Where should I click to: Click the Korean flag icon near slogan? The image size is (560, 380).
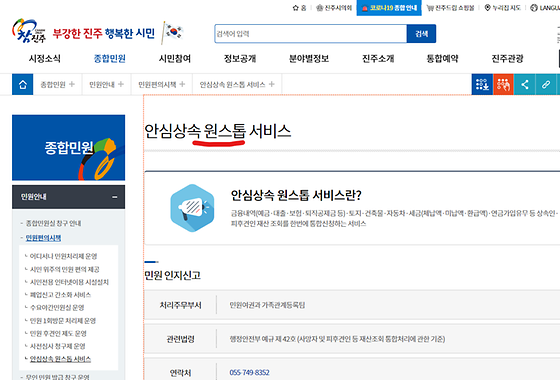(x=172, y=32)
